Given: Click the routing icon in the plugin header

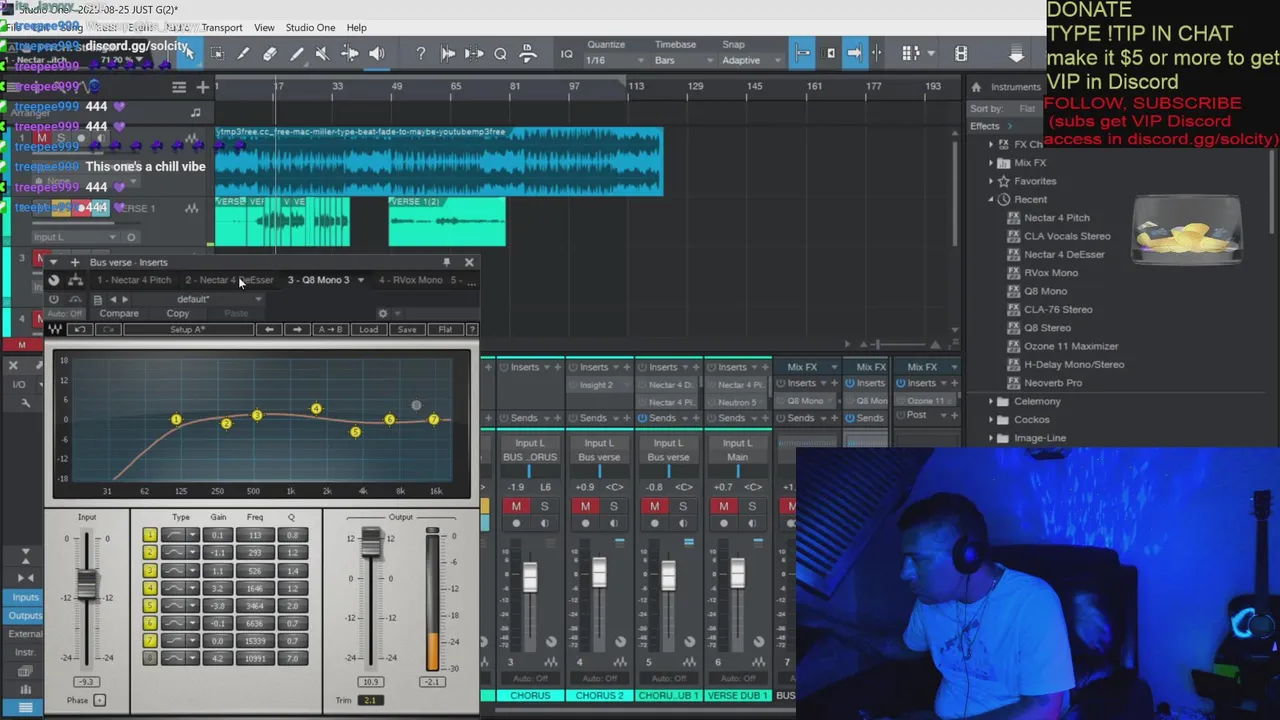Looking at the screenshot, I should pyautogui.click(x=75, y=280).
